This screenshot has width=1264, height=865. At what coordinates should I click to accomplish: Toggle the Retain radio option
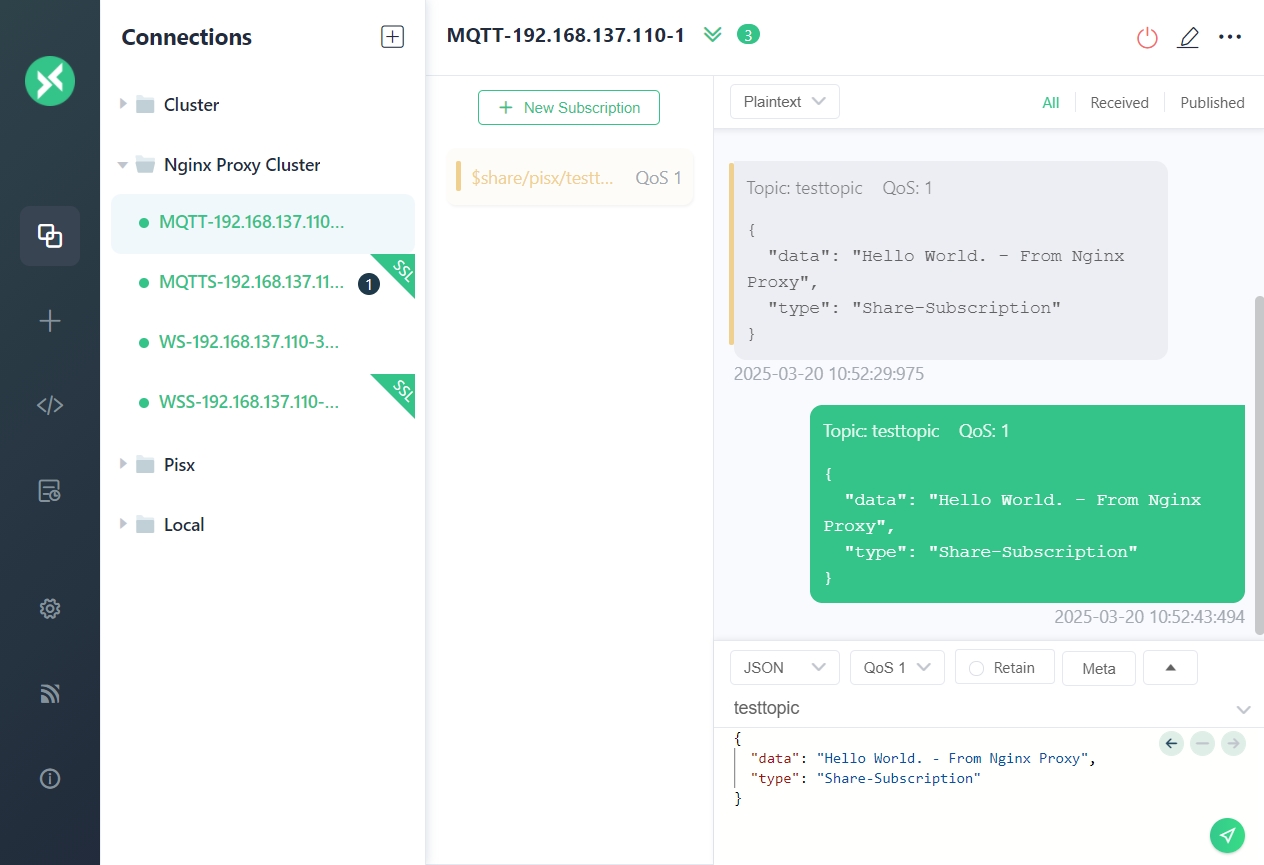[x=1004, y=668]
